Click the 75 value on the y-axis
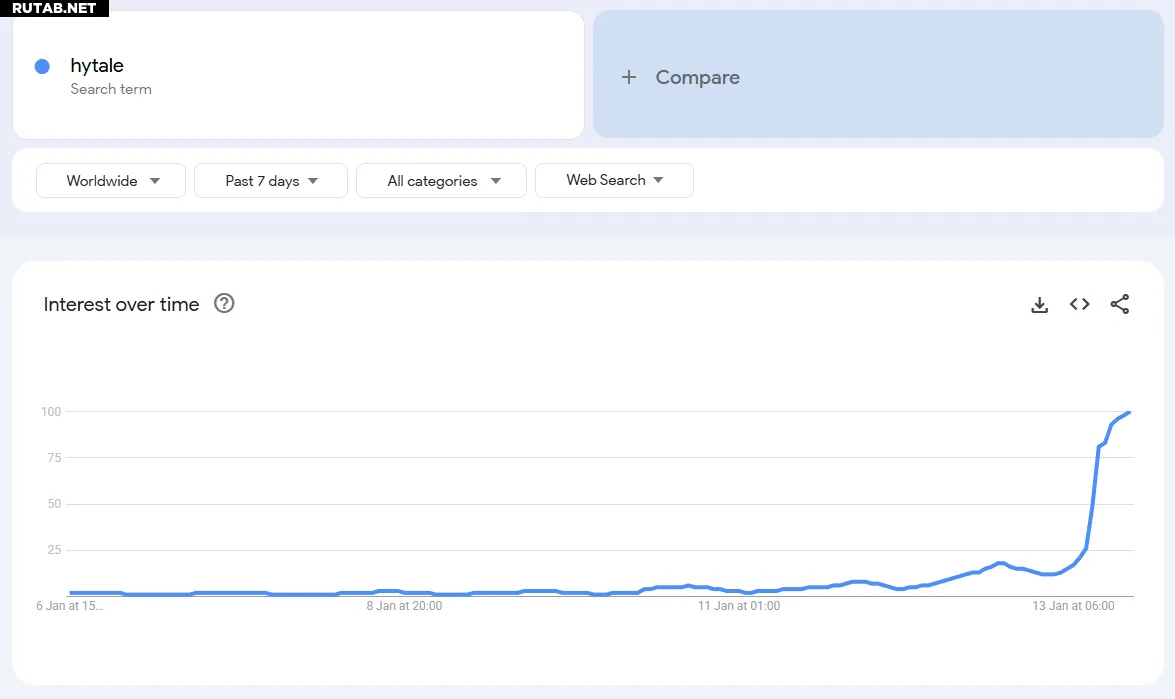The height and width of the screenshot is (699, 1175). pyautogui.click(x=51, y=458)
